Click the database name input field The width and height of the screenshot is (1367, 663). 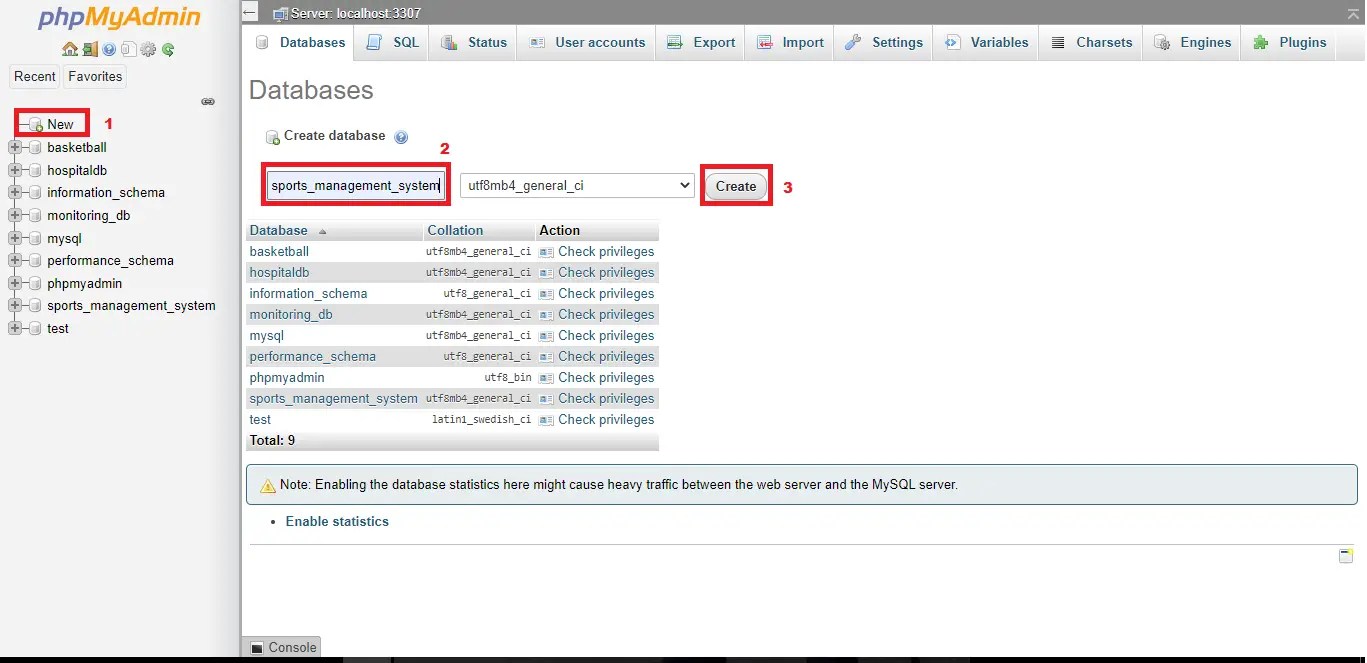click(x=355, y=185)
